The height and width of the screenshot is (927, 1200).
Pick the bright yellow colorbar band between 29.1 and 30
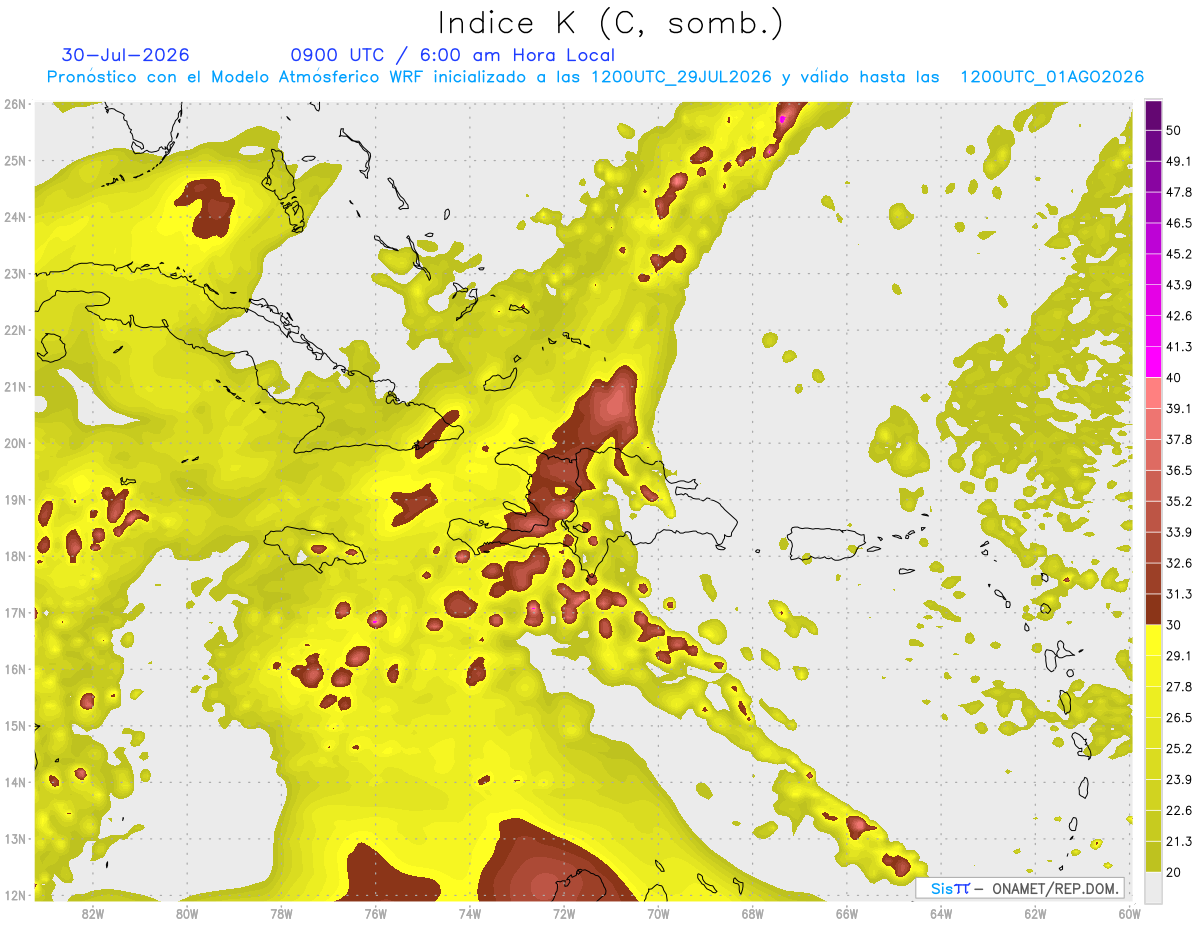coord(1154,640)
